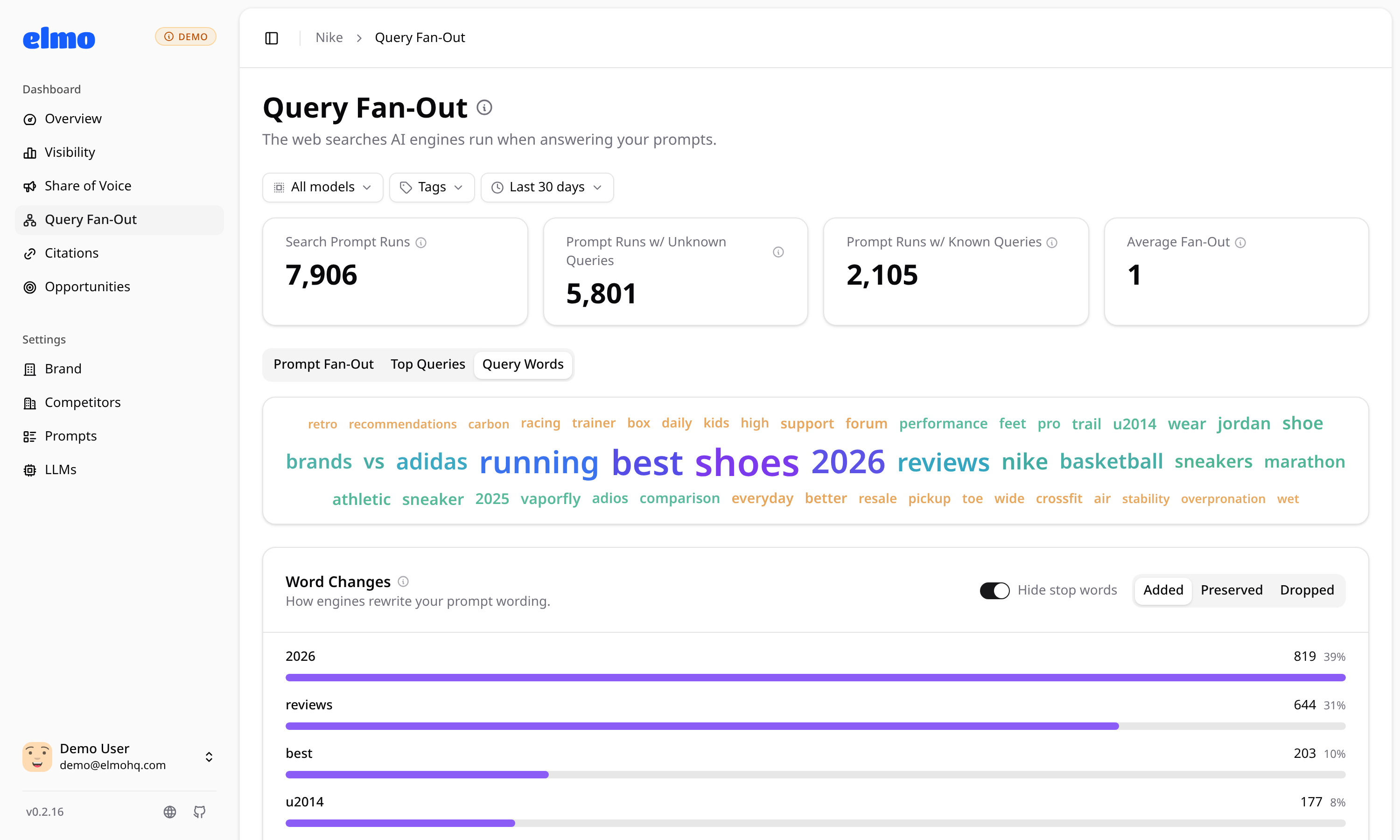Click the Overview gauge icon
Viewport: 1400px width, 840px height.
coord(30,119)
